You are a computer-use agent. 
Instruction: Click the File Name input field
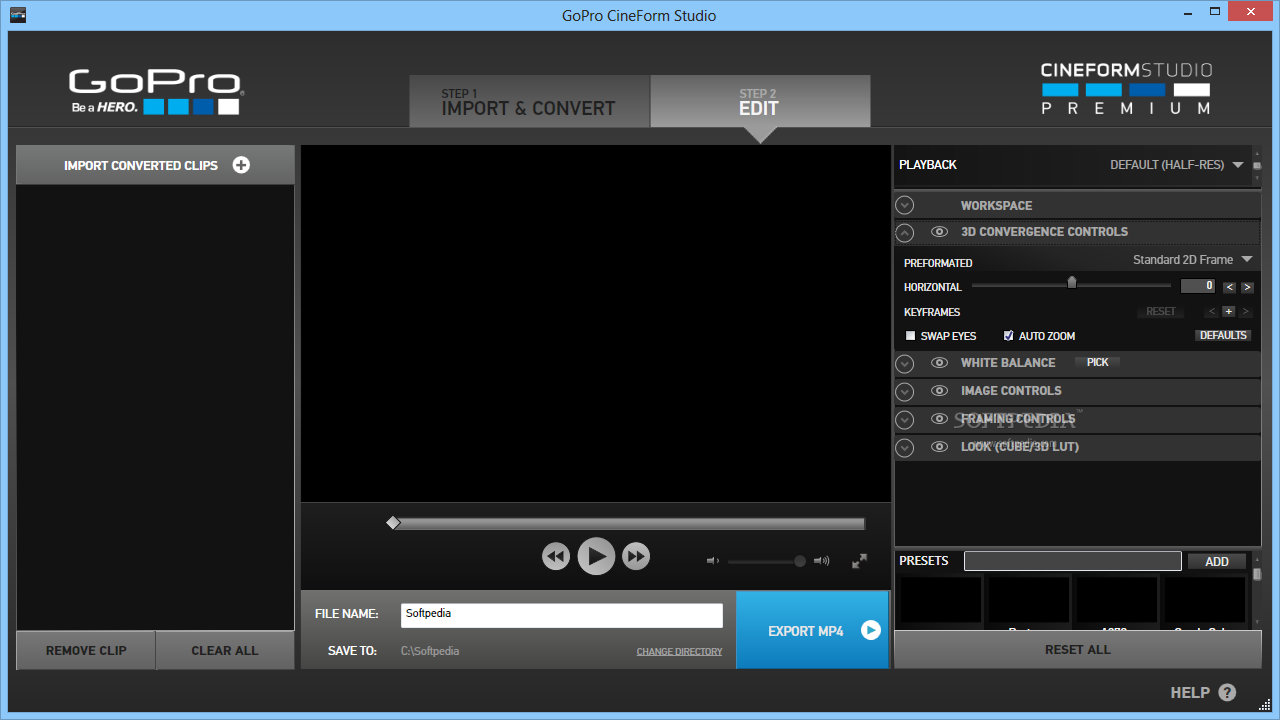(562, 615)
